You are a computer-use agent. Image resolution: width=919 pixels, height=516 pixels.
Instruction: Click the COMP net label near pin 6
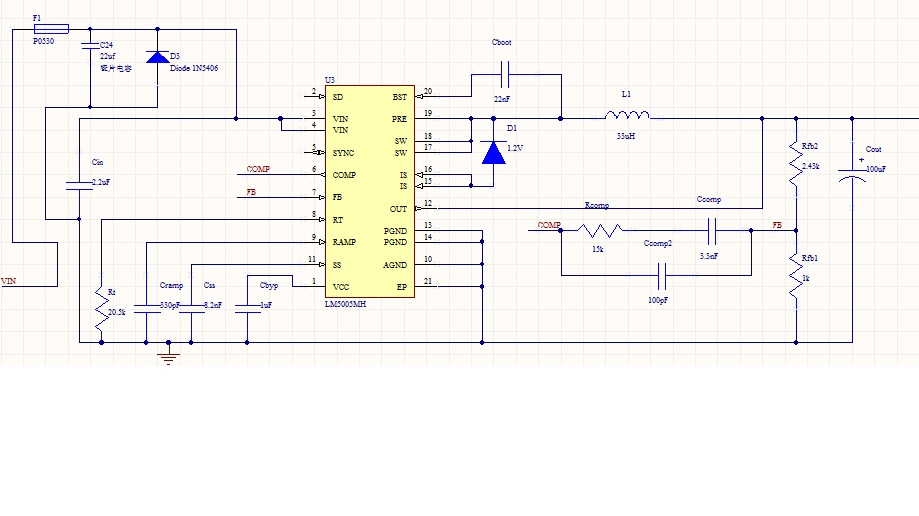(x=258, y=169)
